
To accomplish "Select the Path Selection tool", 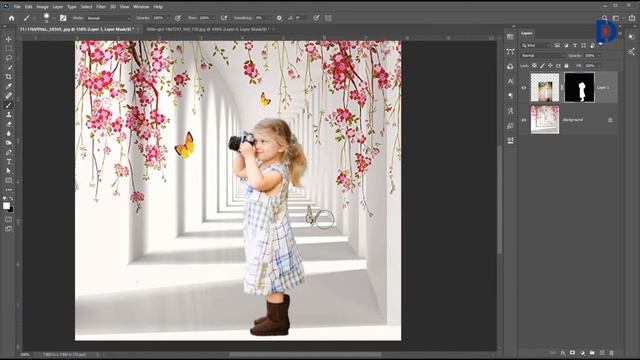I will pos(9,171).
